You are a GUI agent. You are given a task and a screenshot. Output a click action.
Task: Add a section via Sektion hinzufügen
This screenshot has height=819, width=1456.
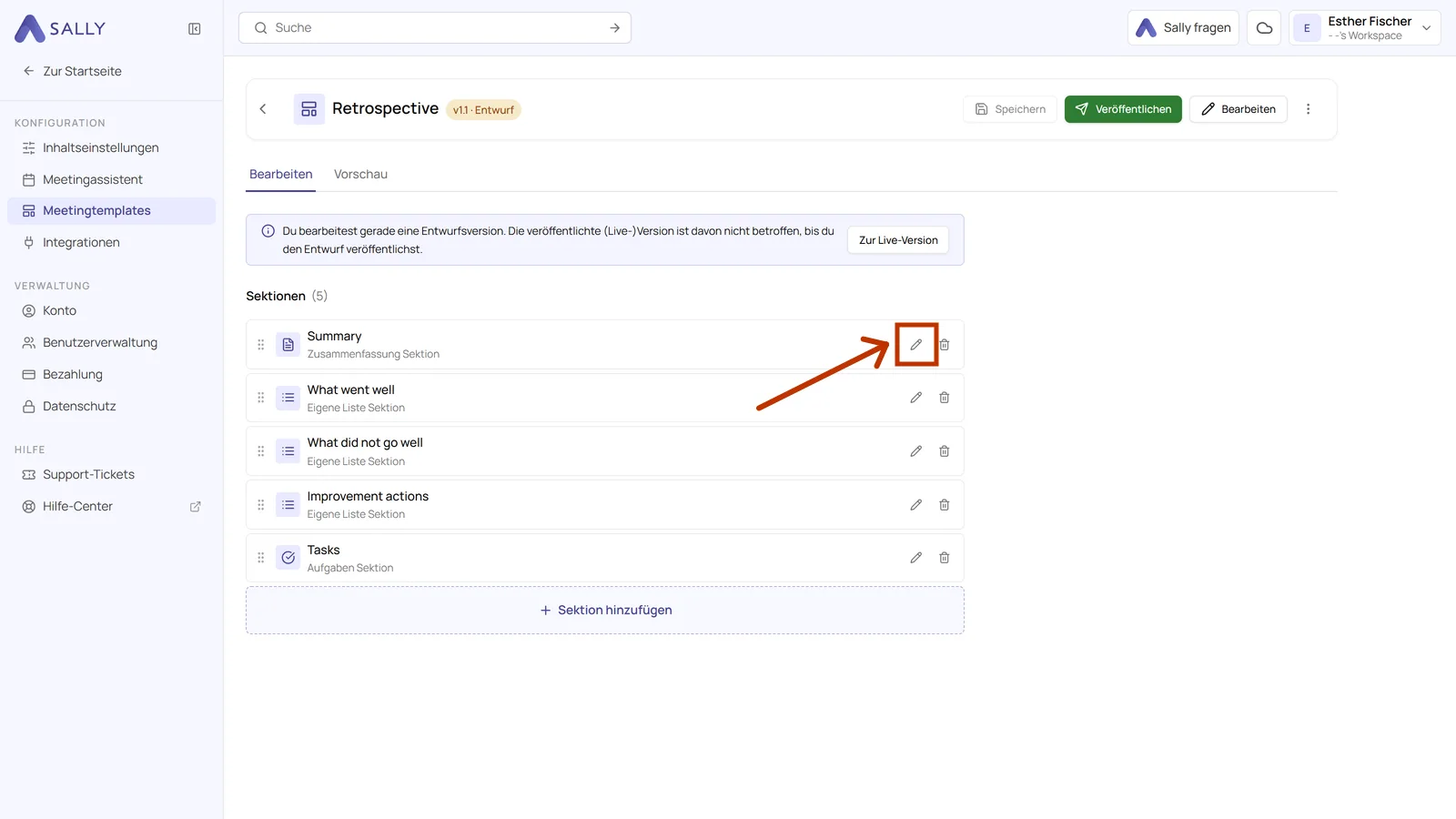point(605,611)
